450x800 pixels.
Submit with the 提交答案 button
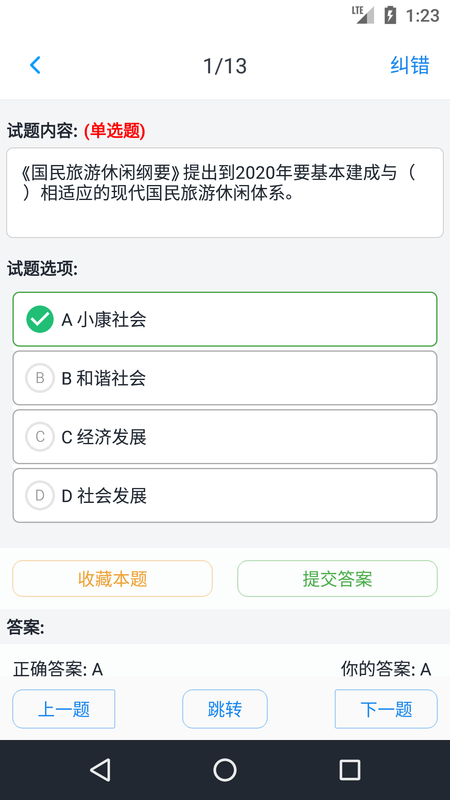click(337, 579)
